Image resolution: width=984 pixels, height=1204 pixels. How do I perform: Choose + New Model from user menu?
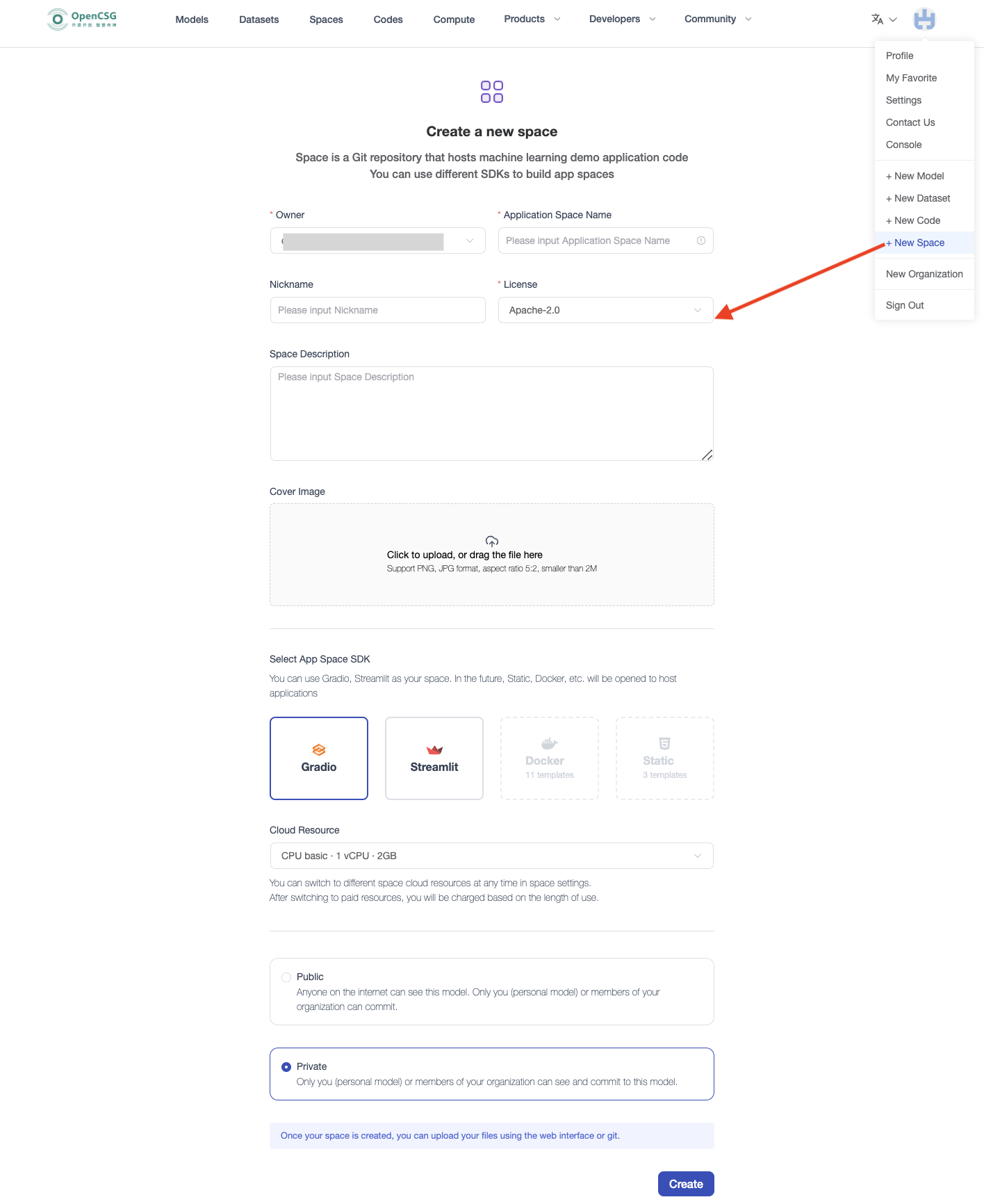(915, 176)
